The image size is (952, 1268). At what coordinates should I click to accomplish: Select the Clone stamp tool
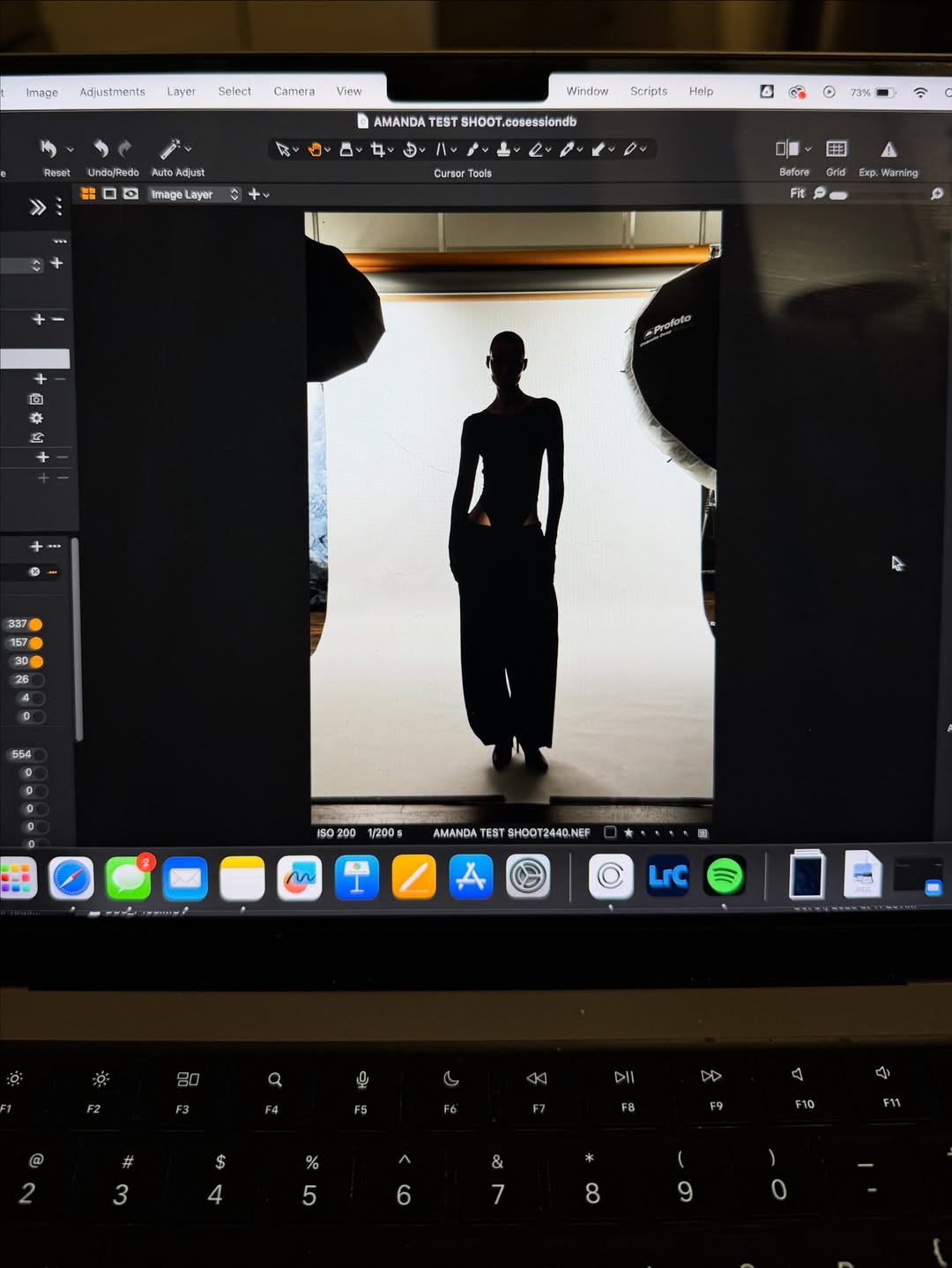pos(504,149)
